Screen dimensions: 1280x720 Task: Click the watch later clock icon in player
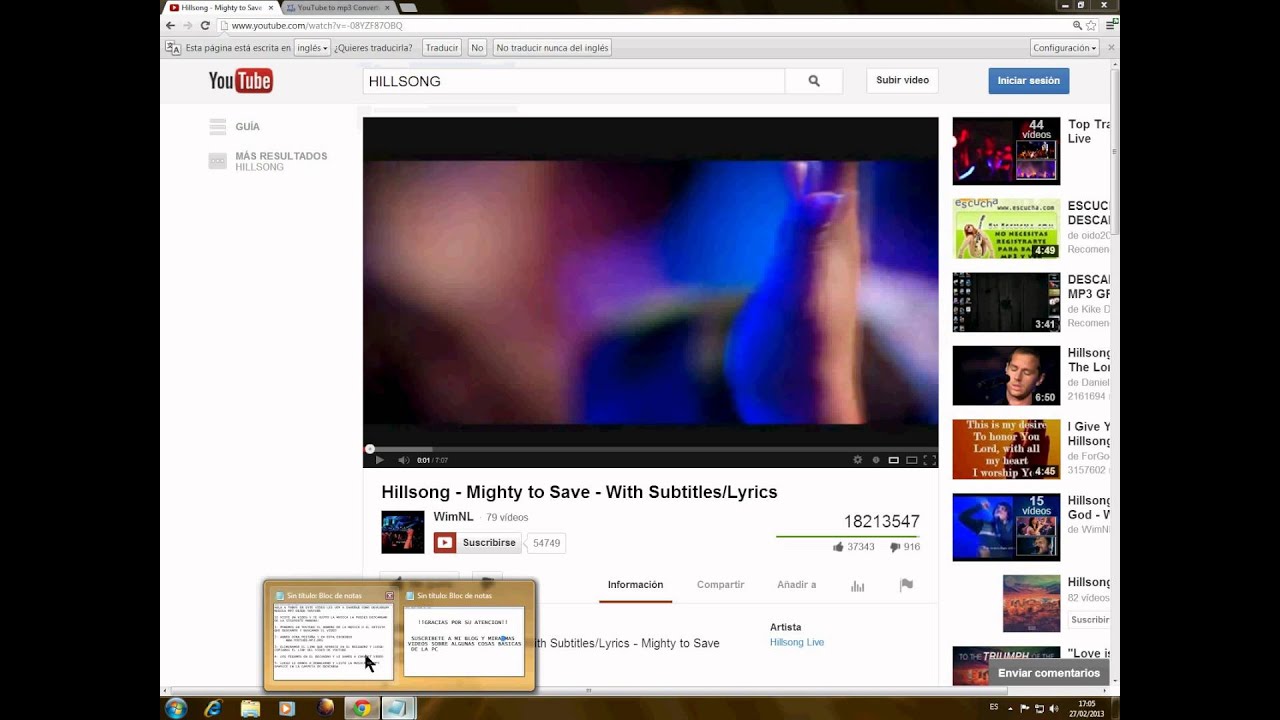876,460
